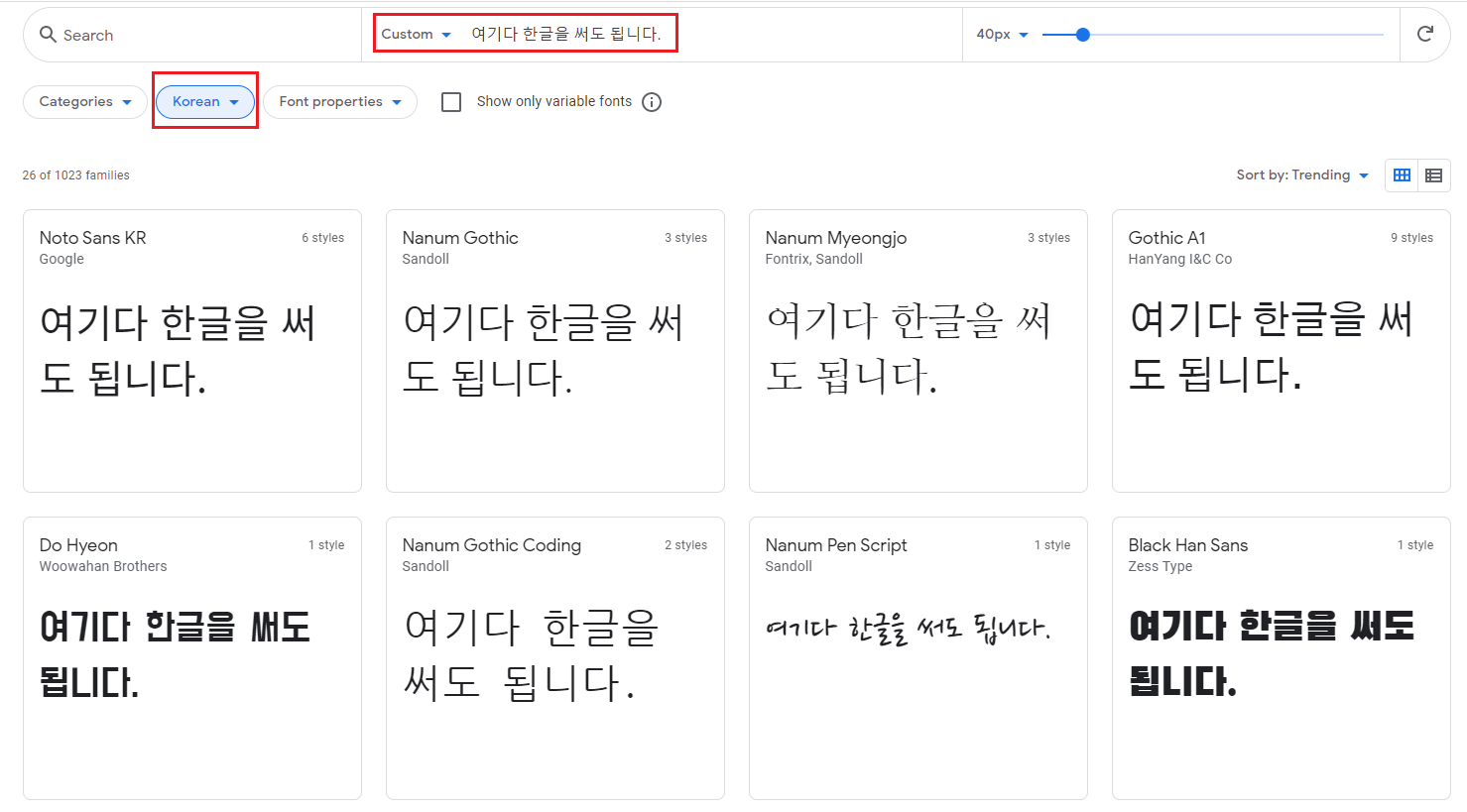Click '2 styles' on Nanum Gothic Coding
This screenshot has width=1467, height=812.
686,545
